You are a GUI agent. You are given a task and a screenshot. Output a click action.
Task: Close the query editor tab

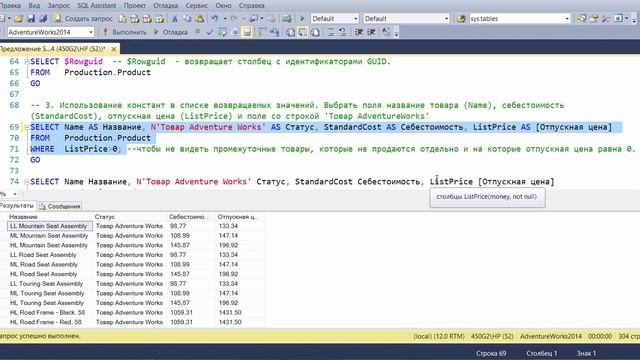114,49
